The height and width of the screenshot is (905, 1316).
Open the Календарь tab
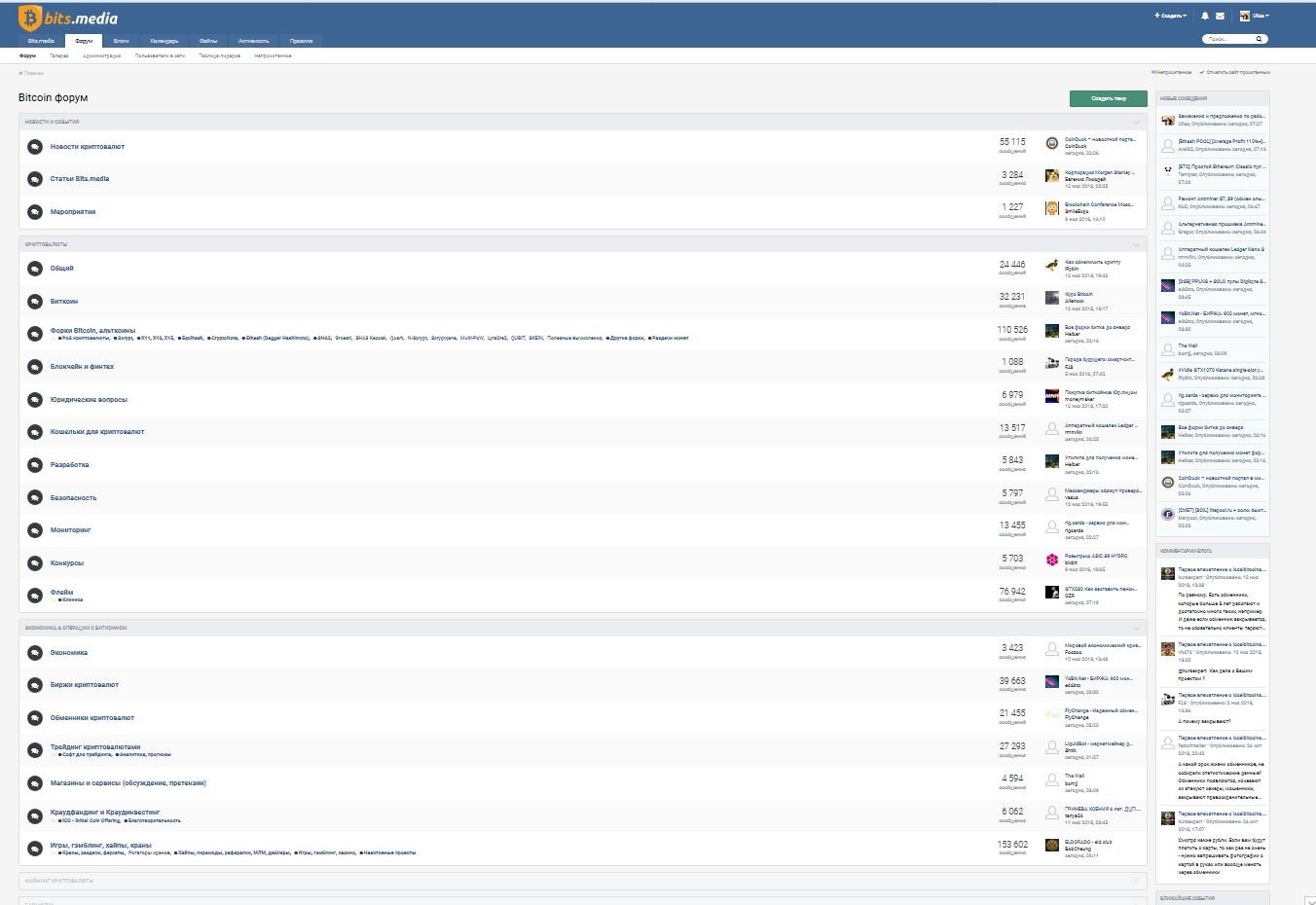[164, 41]
